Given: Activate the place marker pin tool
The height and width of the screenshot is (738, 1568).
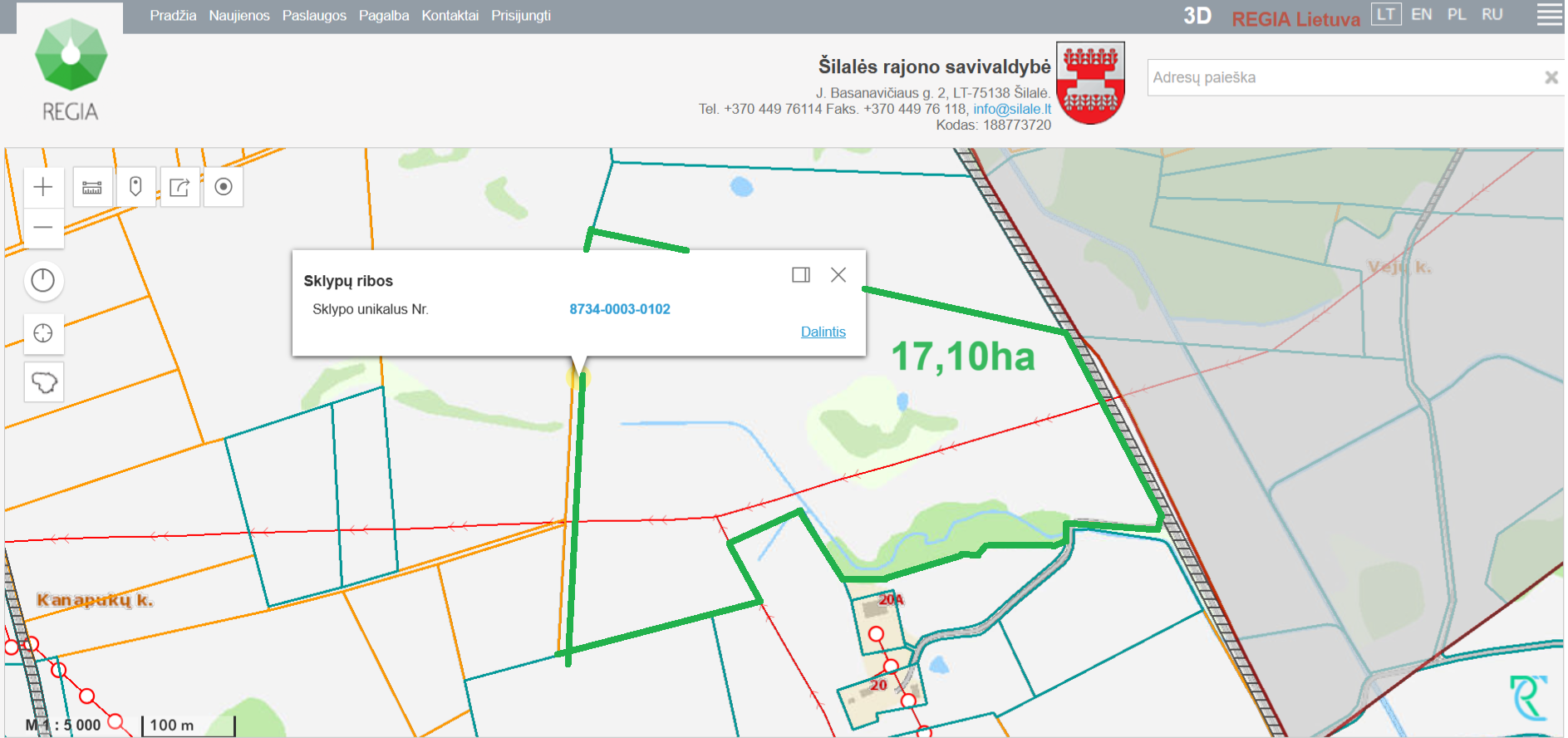Looking at the screenshot, I should pyautogui.click(x=135, y=187).
